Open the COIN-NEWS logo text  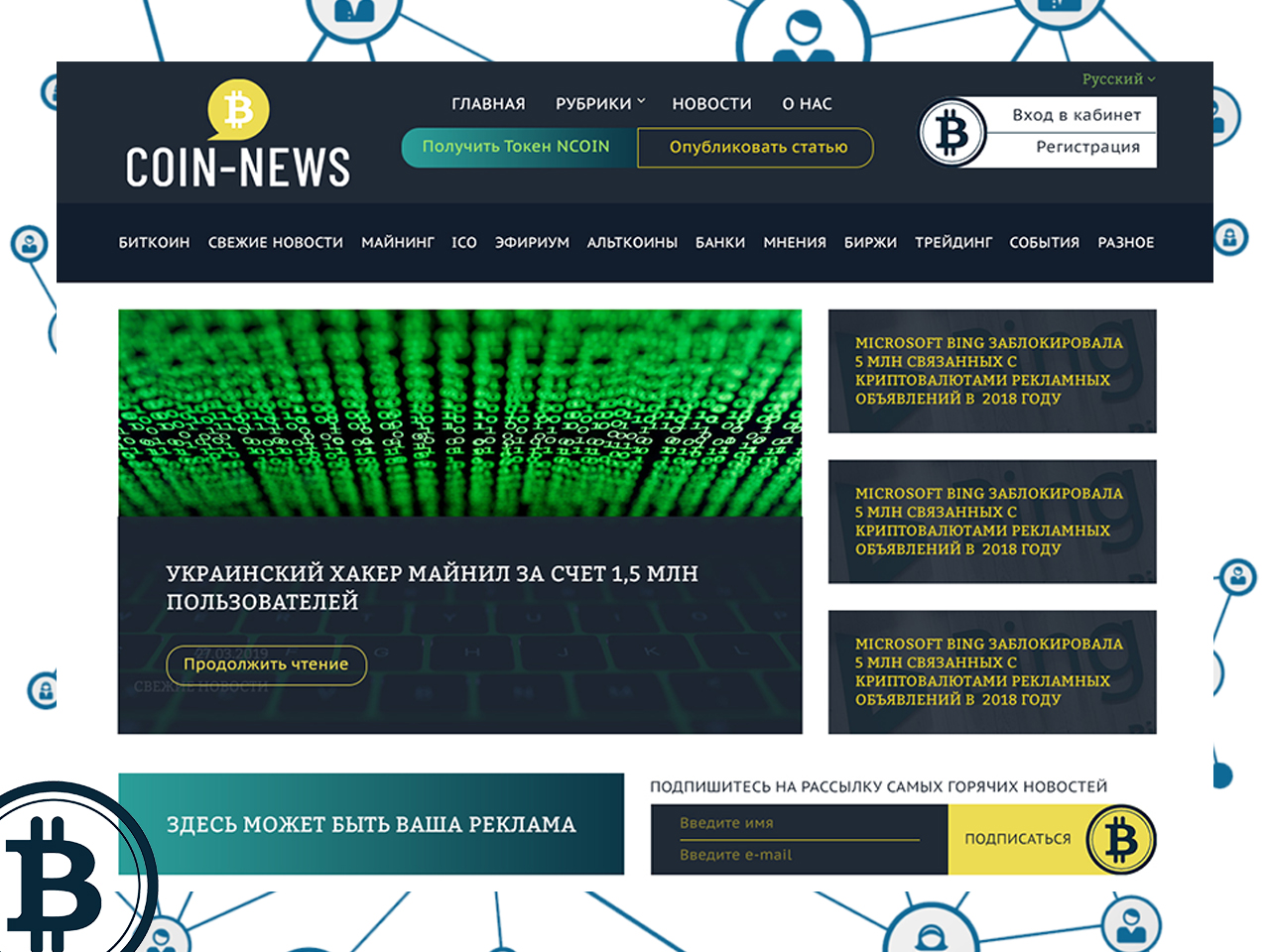tap(238, 167)
